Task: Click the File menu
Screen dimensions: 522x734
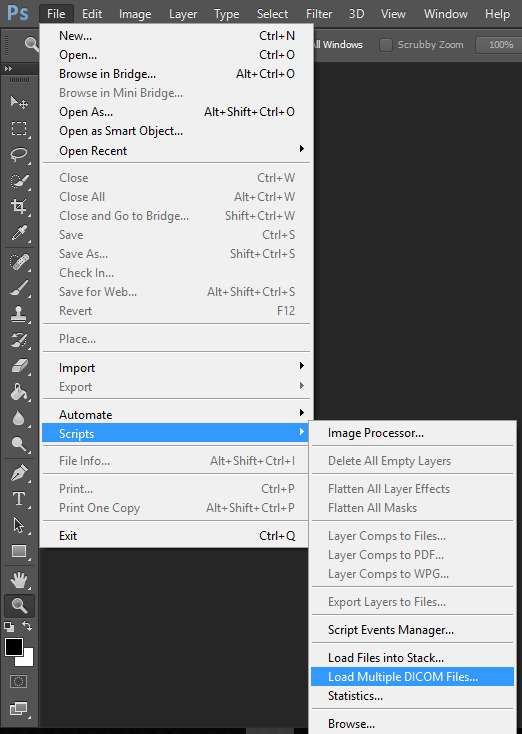Action: (56, 14)
